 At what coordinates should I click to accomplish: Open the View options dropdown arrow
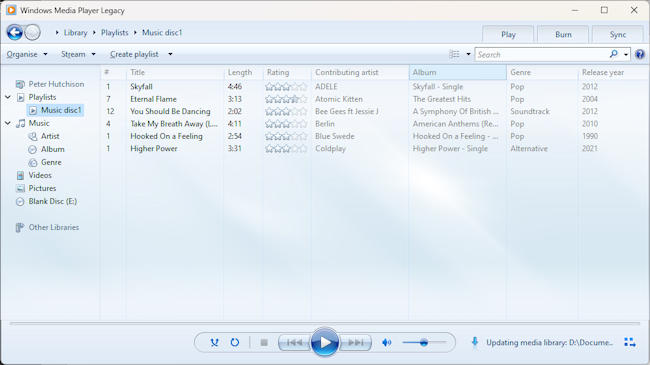pos(468,54)
